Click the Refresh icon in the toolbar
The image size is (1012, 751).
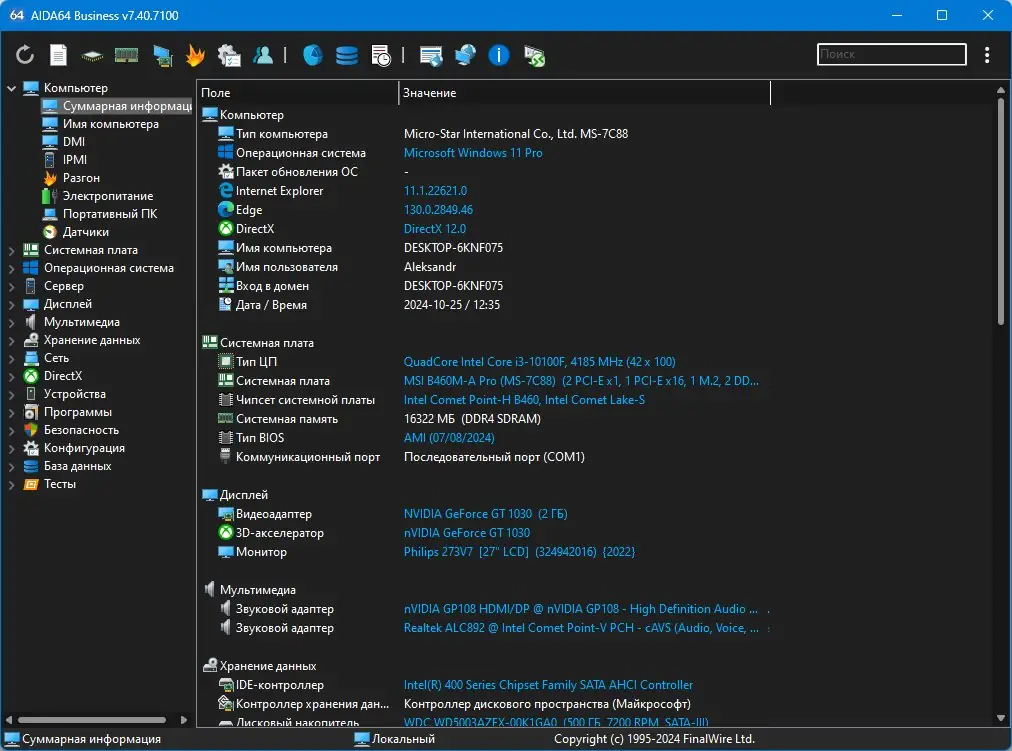tap(24, 55)
